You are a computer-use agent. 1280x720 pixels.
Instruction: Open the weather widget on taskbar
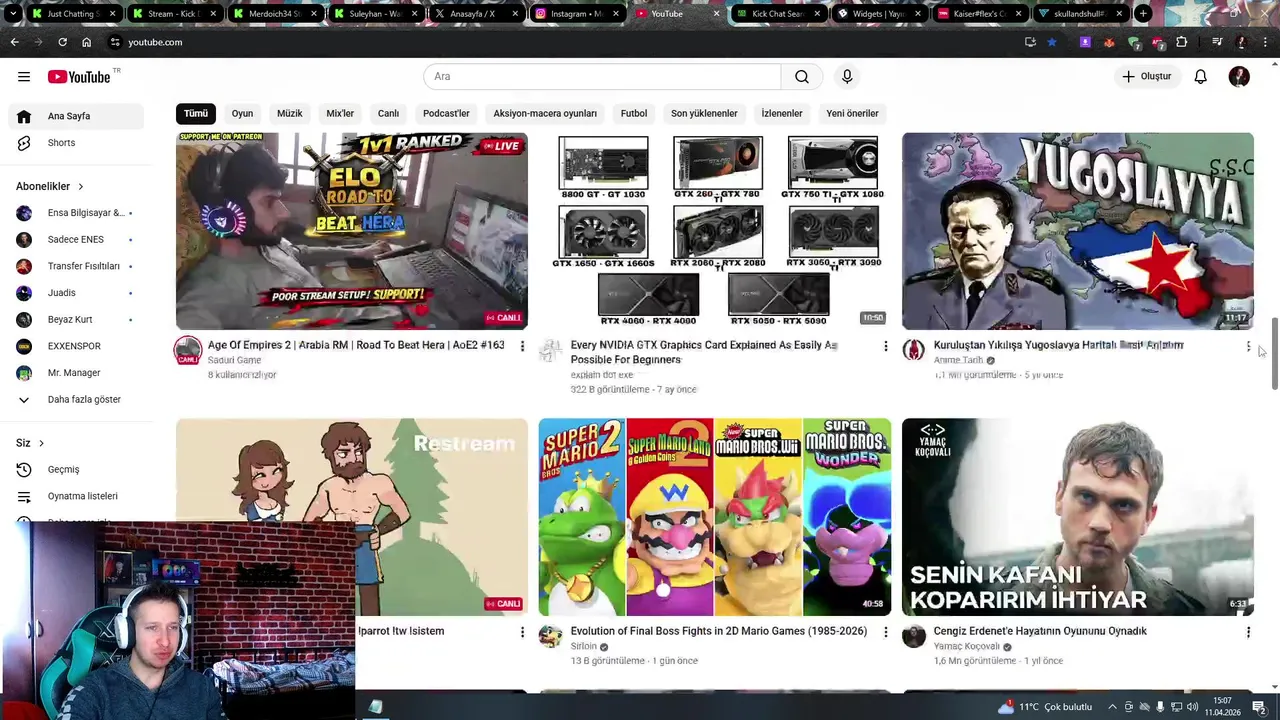(1045, 707)
